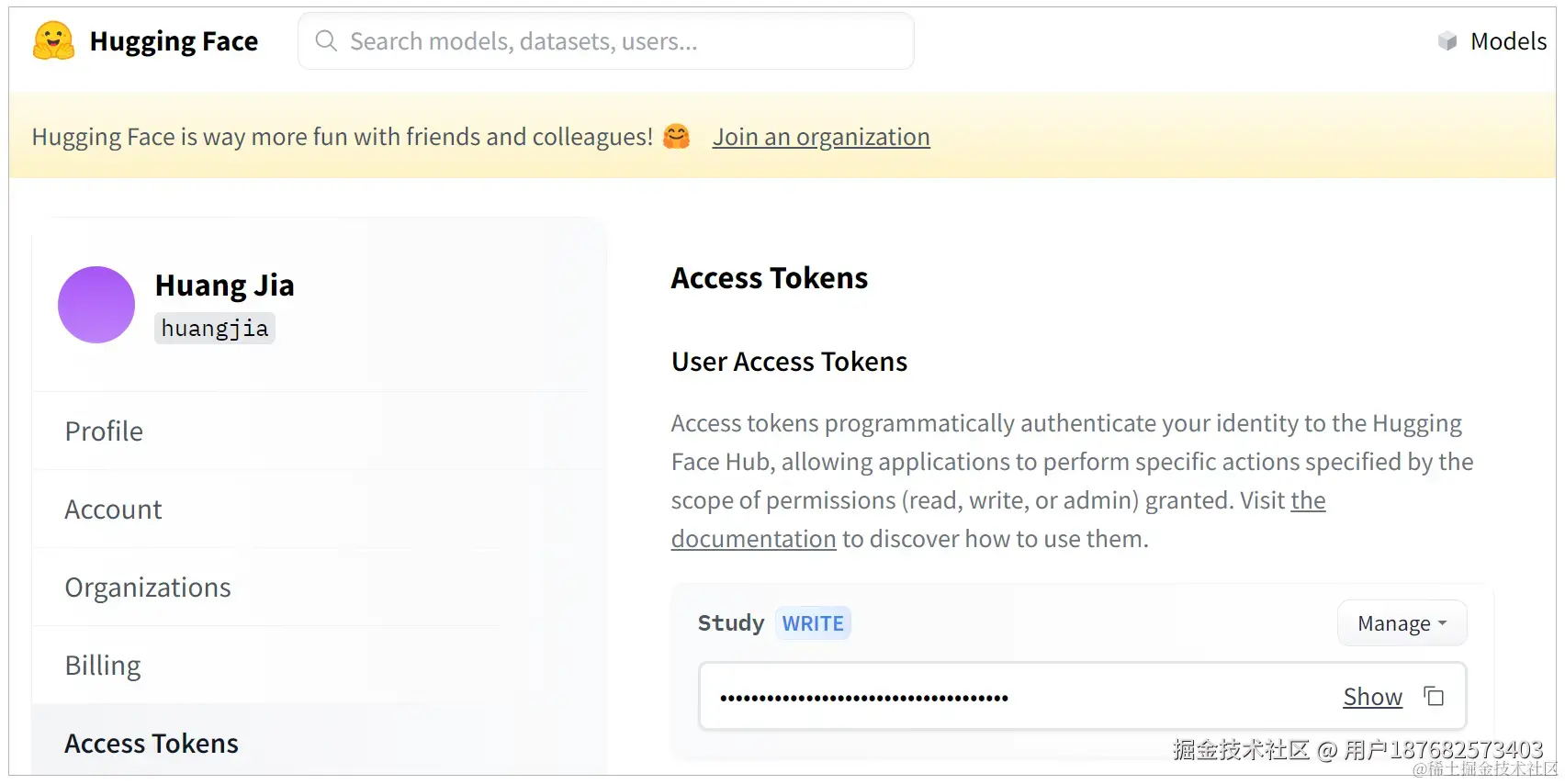Open the Manage dropdown for Study token
1565x784 pixels.
1402,623
